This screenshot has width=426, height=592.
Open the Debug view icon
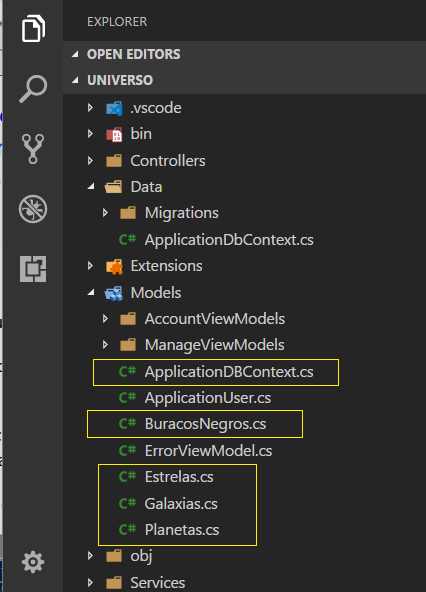(33, 209)
